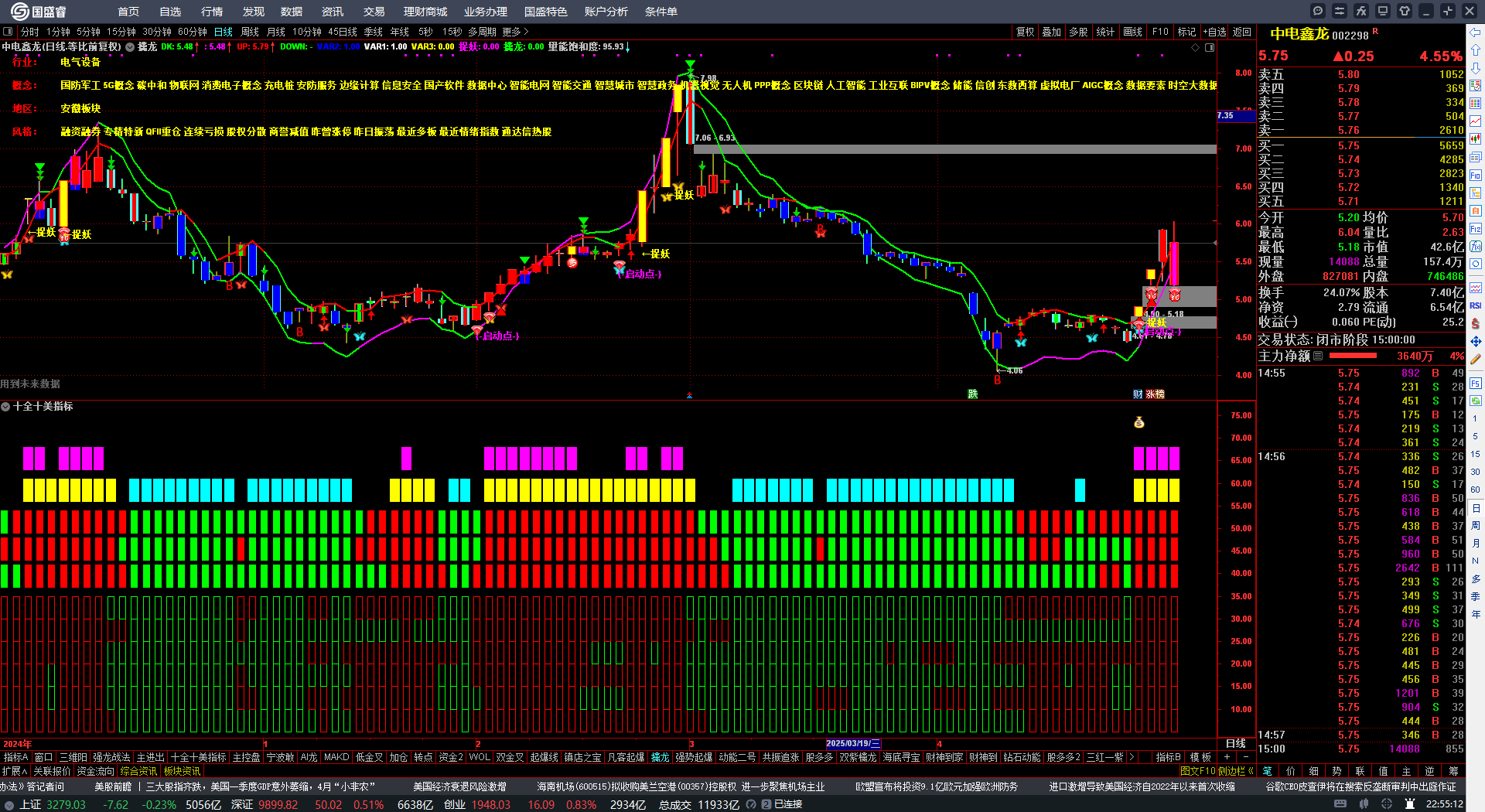Expand the 扩展 panel toggle
This screenshot has height=812, width=1485.
tap(14, 771)
